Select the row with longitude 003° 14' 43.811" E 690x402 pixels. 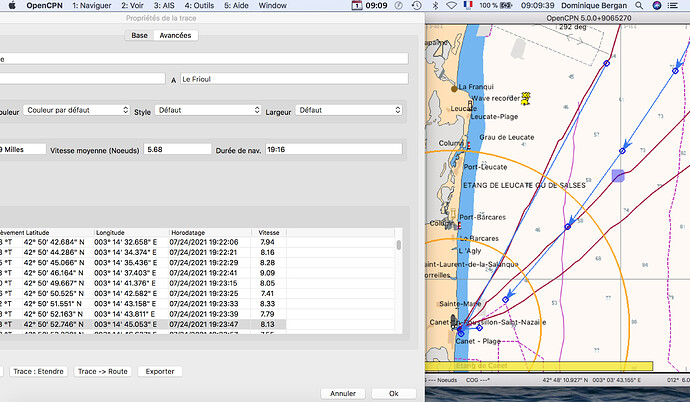pyautogui.click(x=143, y=314)
